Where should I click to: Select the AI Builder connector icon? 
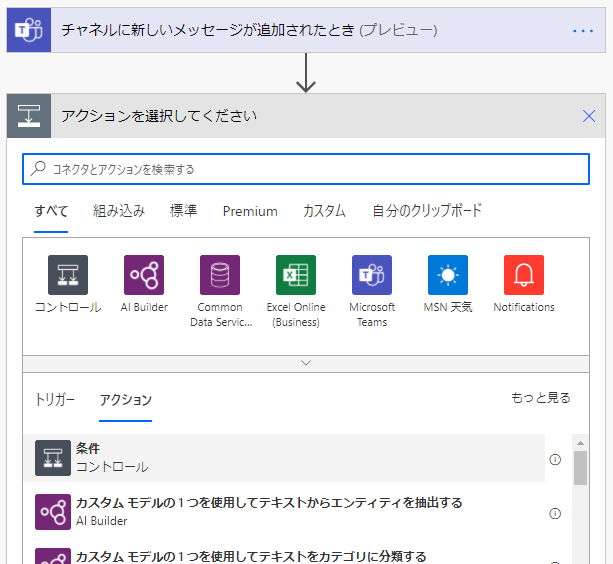(144, 275)
